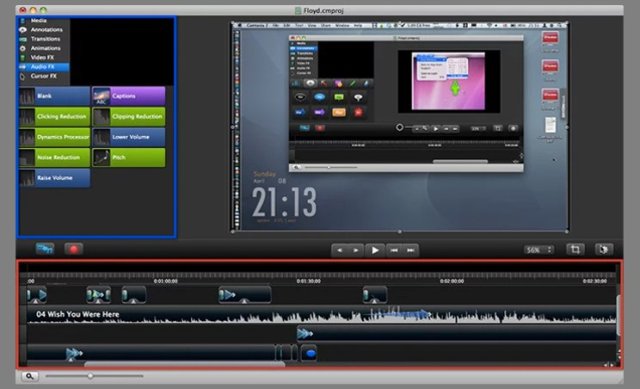640x389 pixels.
Task: Jump to the next marker or end
Action: [410, 250]
